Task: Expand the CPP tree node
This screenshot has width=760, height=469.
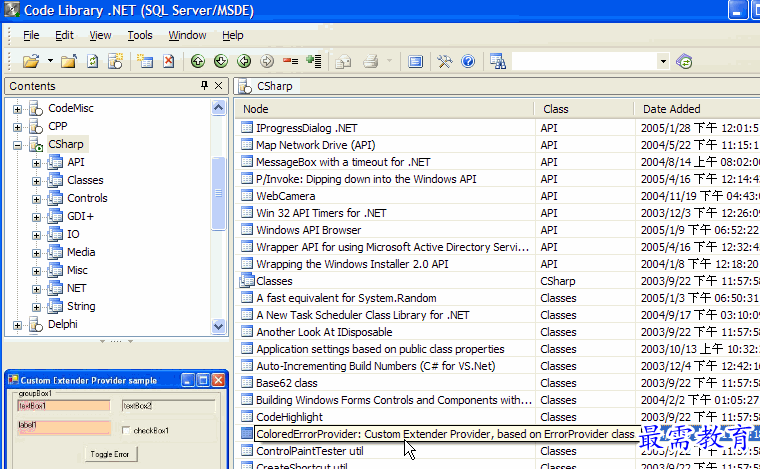Action: 17,127
